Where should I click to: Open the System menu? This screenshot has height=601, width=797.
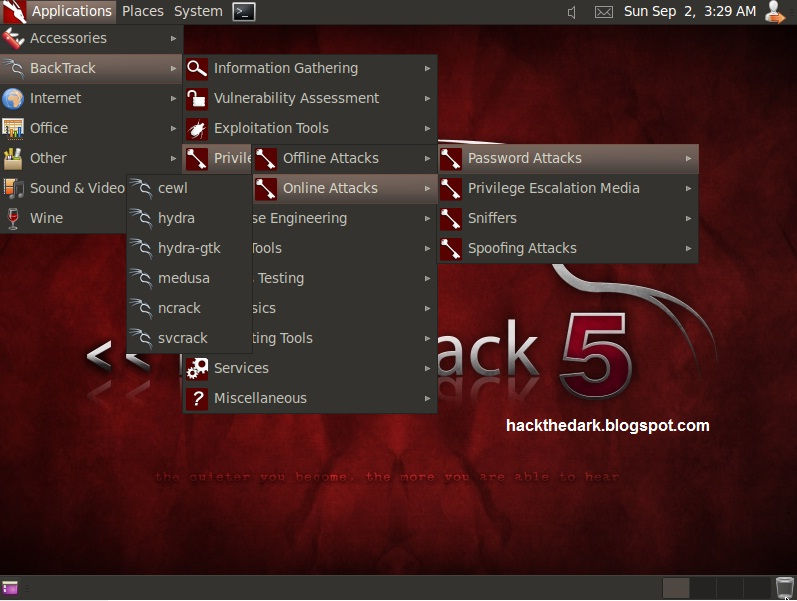[x=198, y=11]
